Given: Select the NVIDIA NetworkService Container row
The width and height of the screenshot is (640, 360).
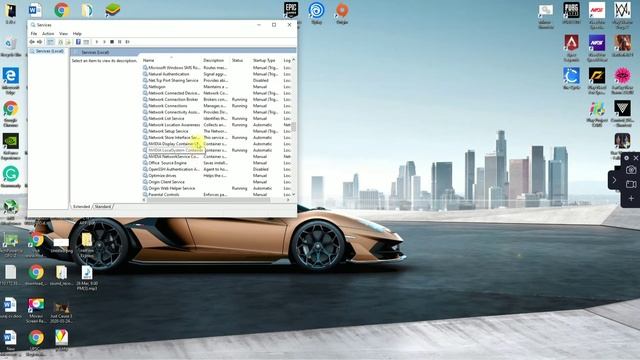Looking at the screenshot, I should (216, 156).
